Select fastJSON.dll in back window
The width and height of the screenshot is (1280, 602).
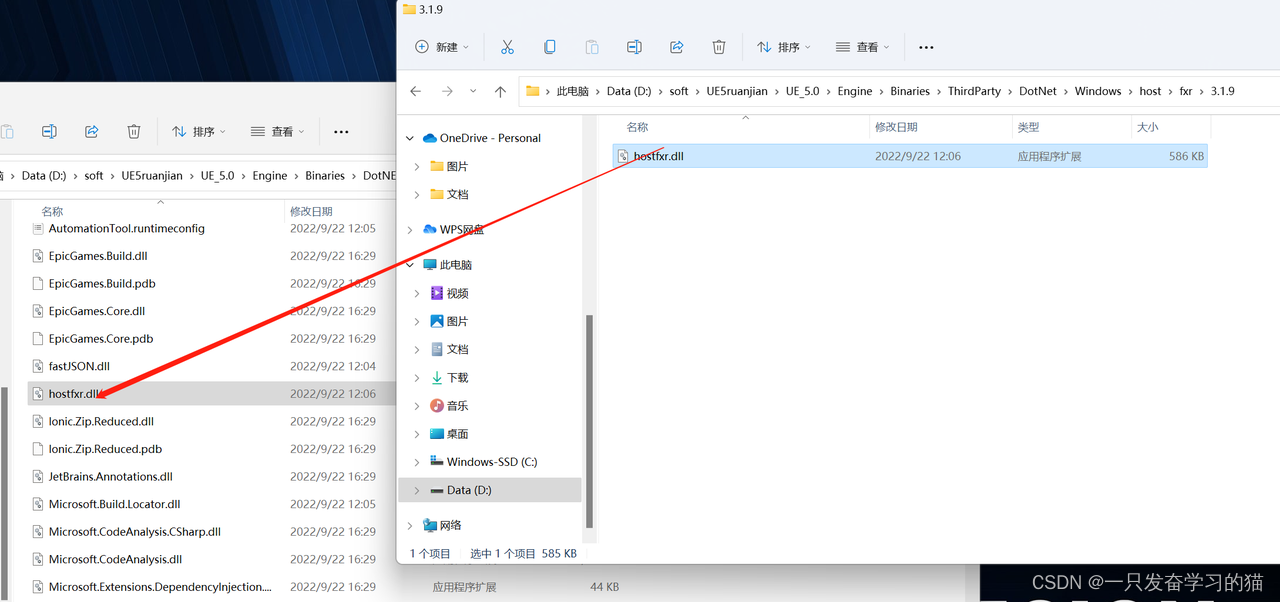pos(79,366)
